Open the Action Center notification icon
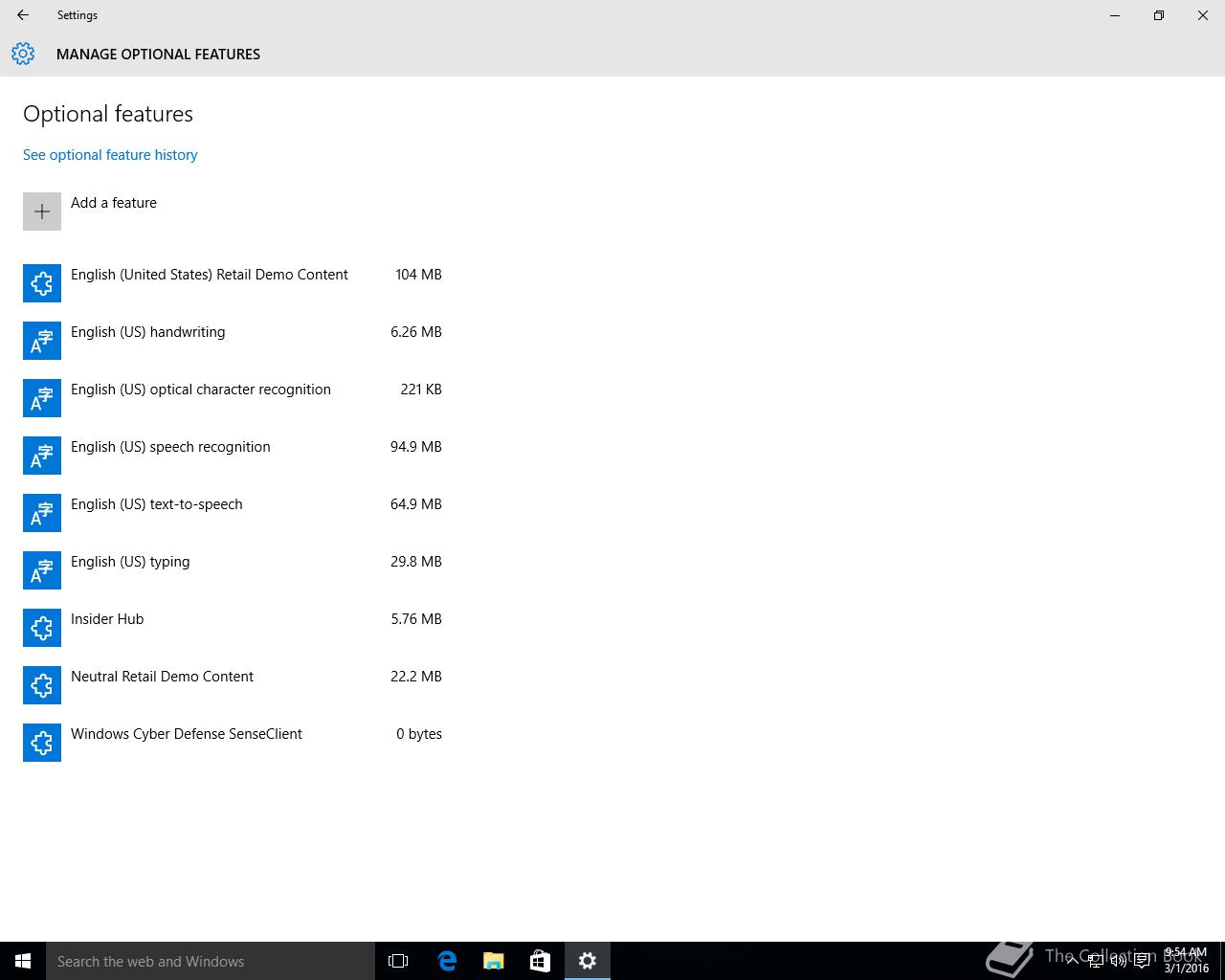The height and width of the screenshot is (980, 1225). [x=1142, y=961]
